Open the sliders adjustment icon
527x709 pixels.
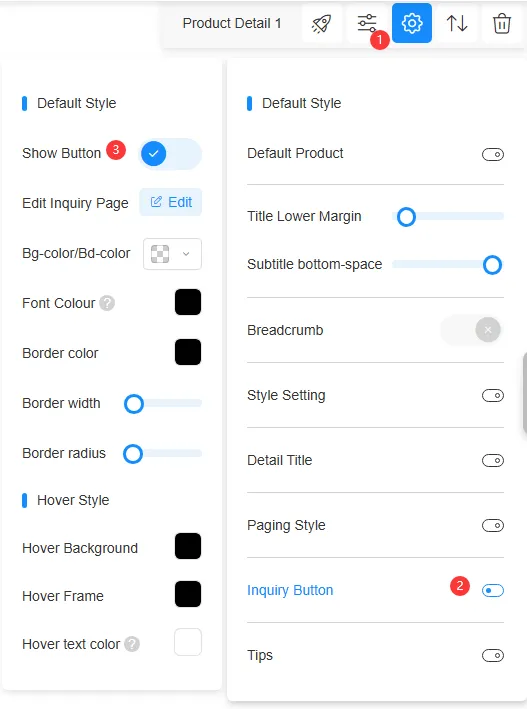click(x=367, y=24)
